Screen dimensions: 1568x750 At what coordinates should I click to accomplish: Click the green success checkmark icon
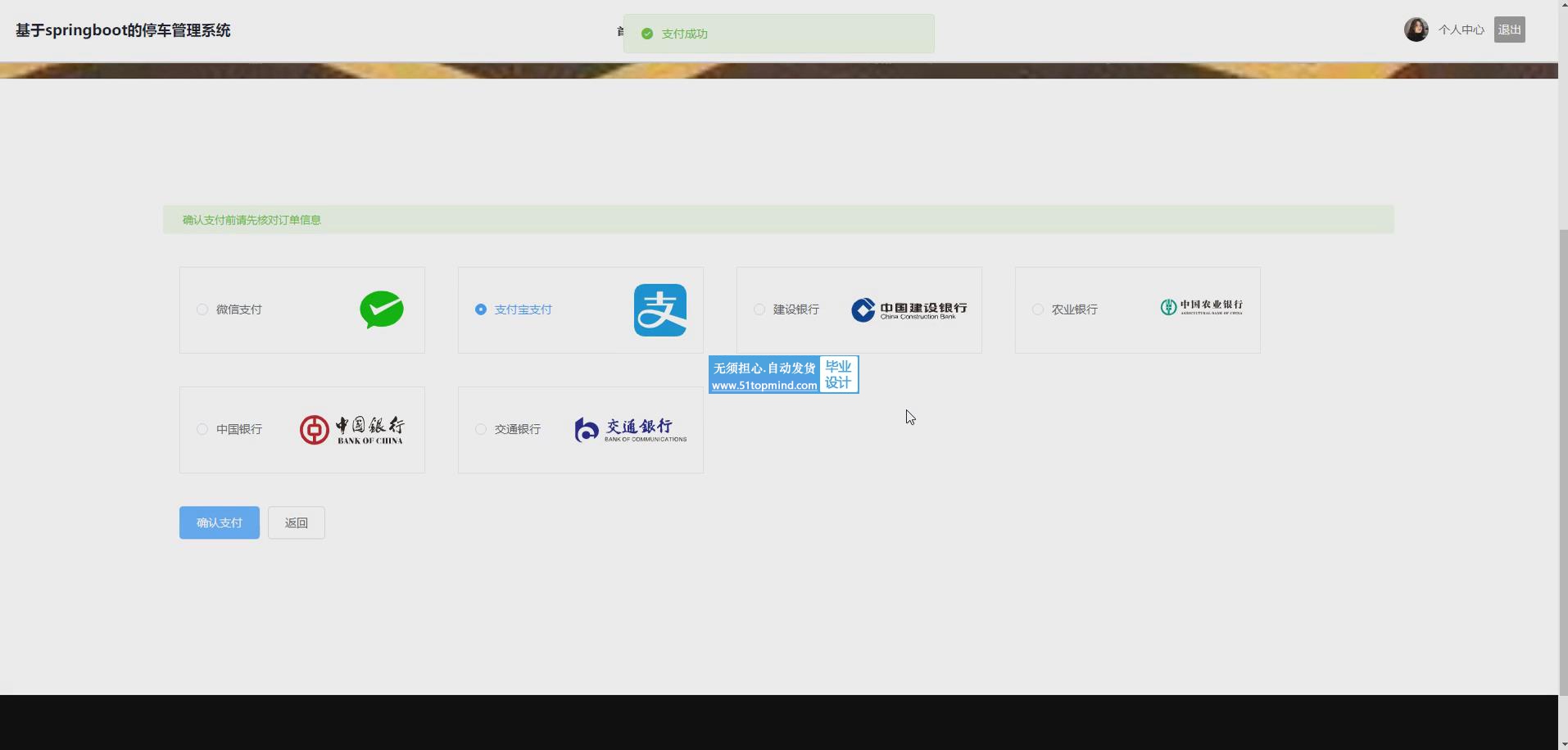pos(647,34)
